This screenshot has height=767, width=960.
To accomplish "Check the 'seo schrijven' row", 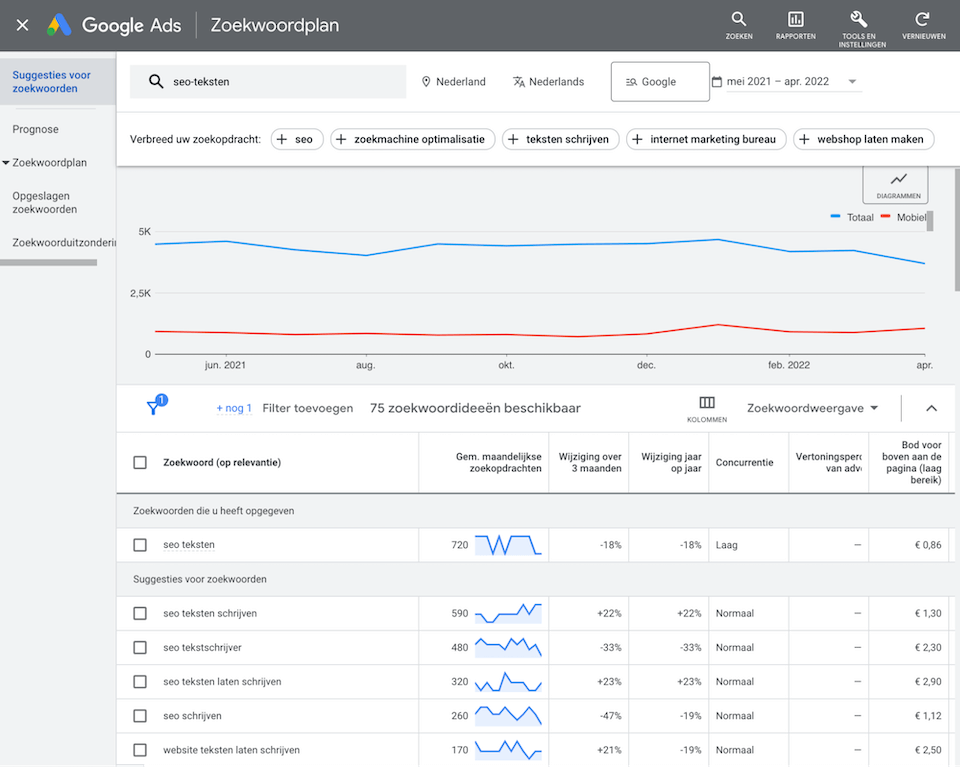I will (140, 716).
